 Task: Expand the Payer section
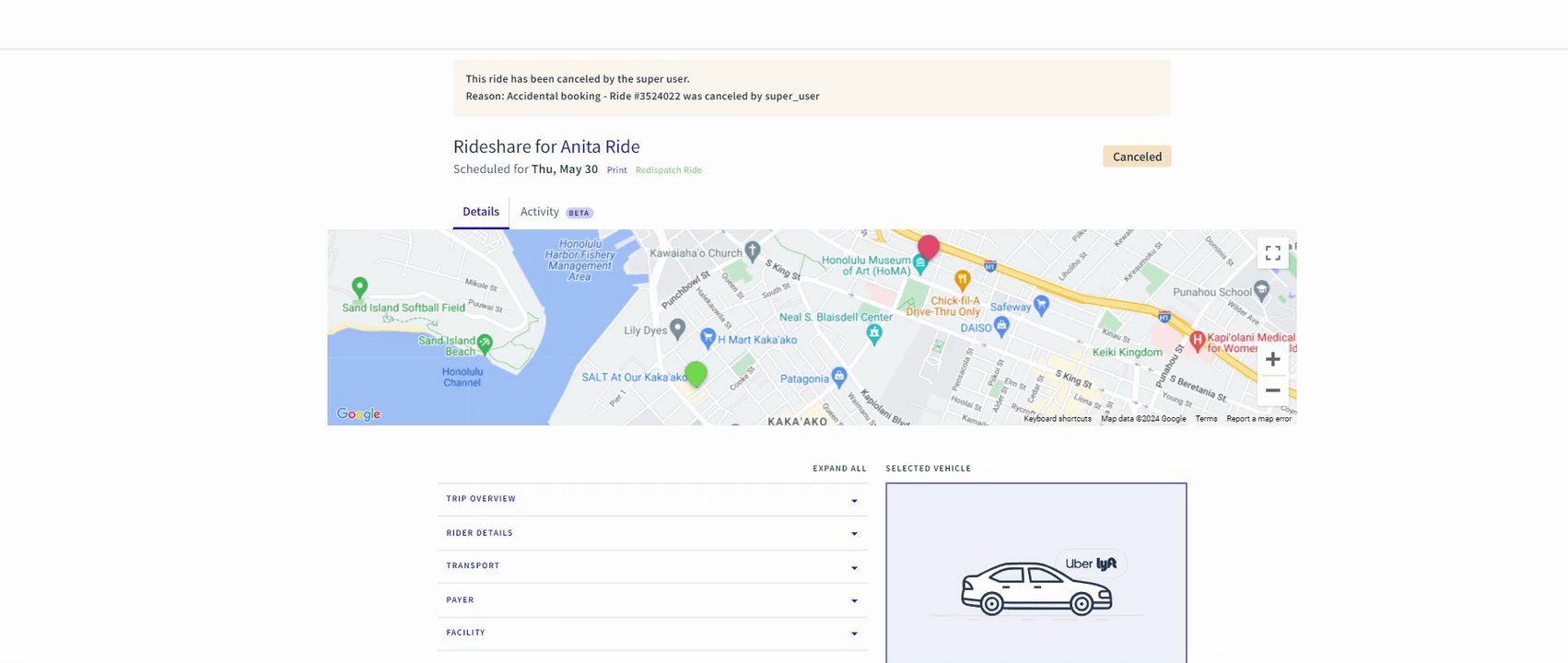[652, 600]
